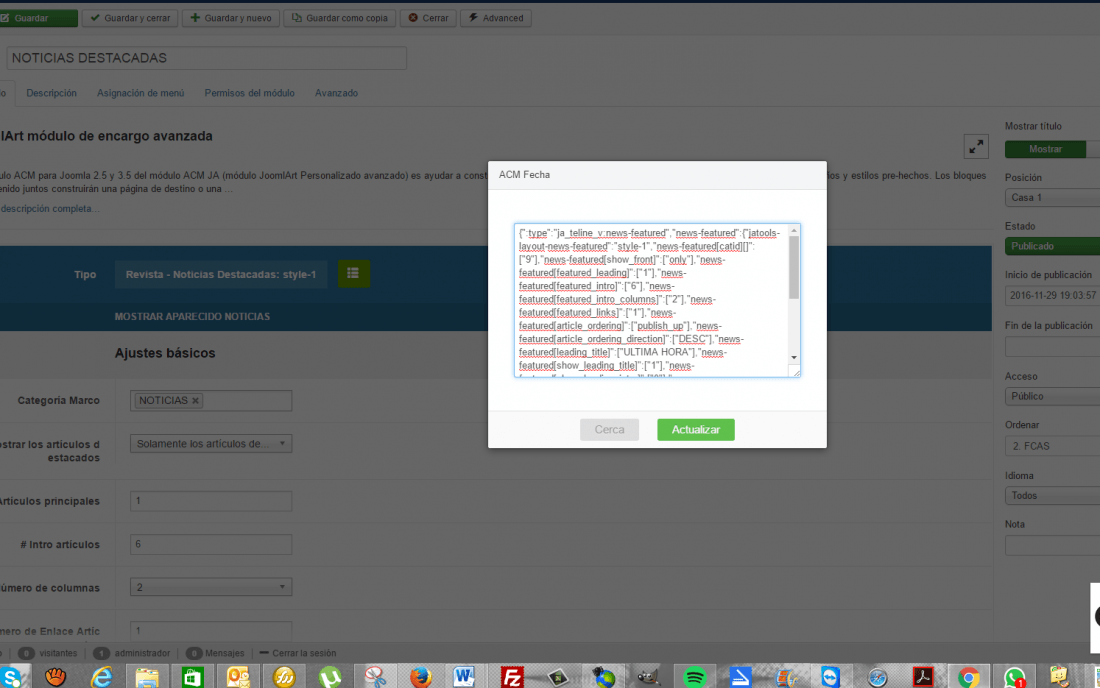
Task: Click the visitantes status bar entry
Action: pyautogui.click(x=48, y=653)
